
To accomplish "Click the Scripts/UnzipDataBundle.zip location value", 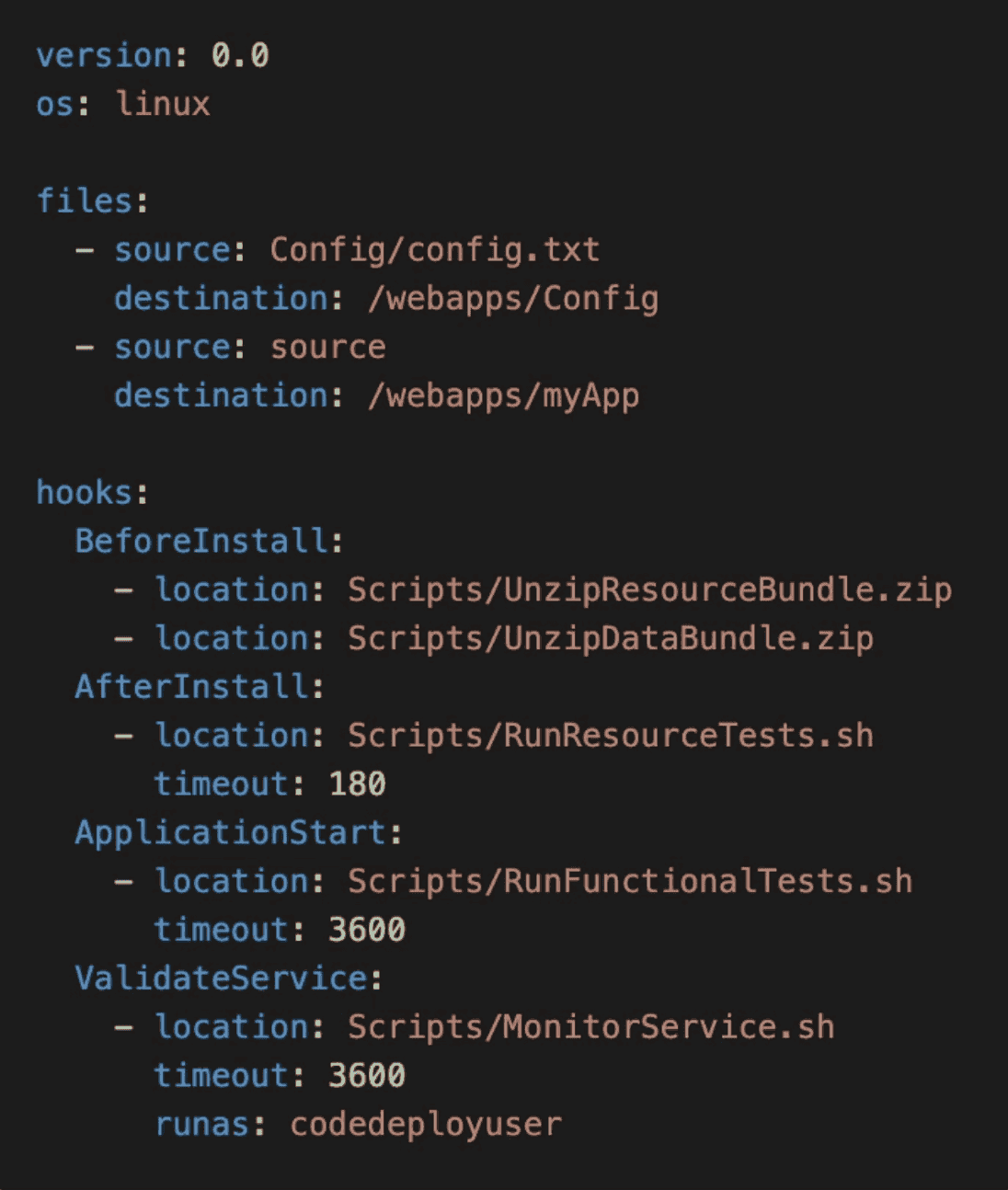I will click(x=610, y=639).
